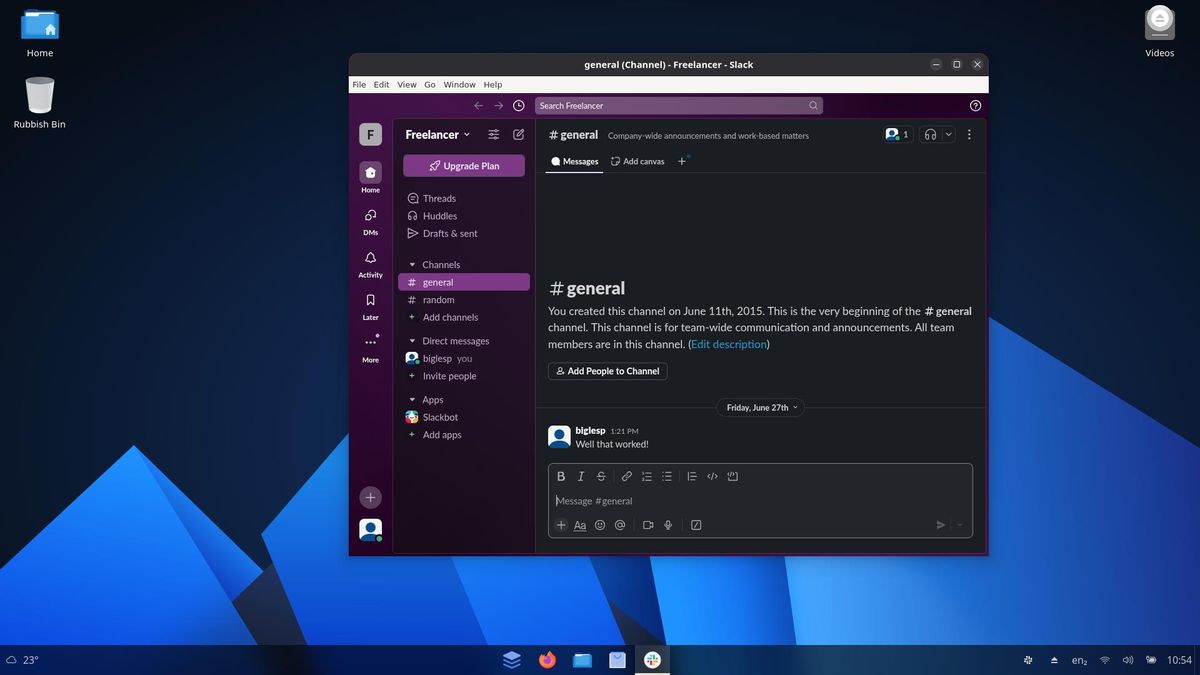Toggle bold formatting in the message composer
Viewport: 1200px width, 675px height.
click(561, 476)
